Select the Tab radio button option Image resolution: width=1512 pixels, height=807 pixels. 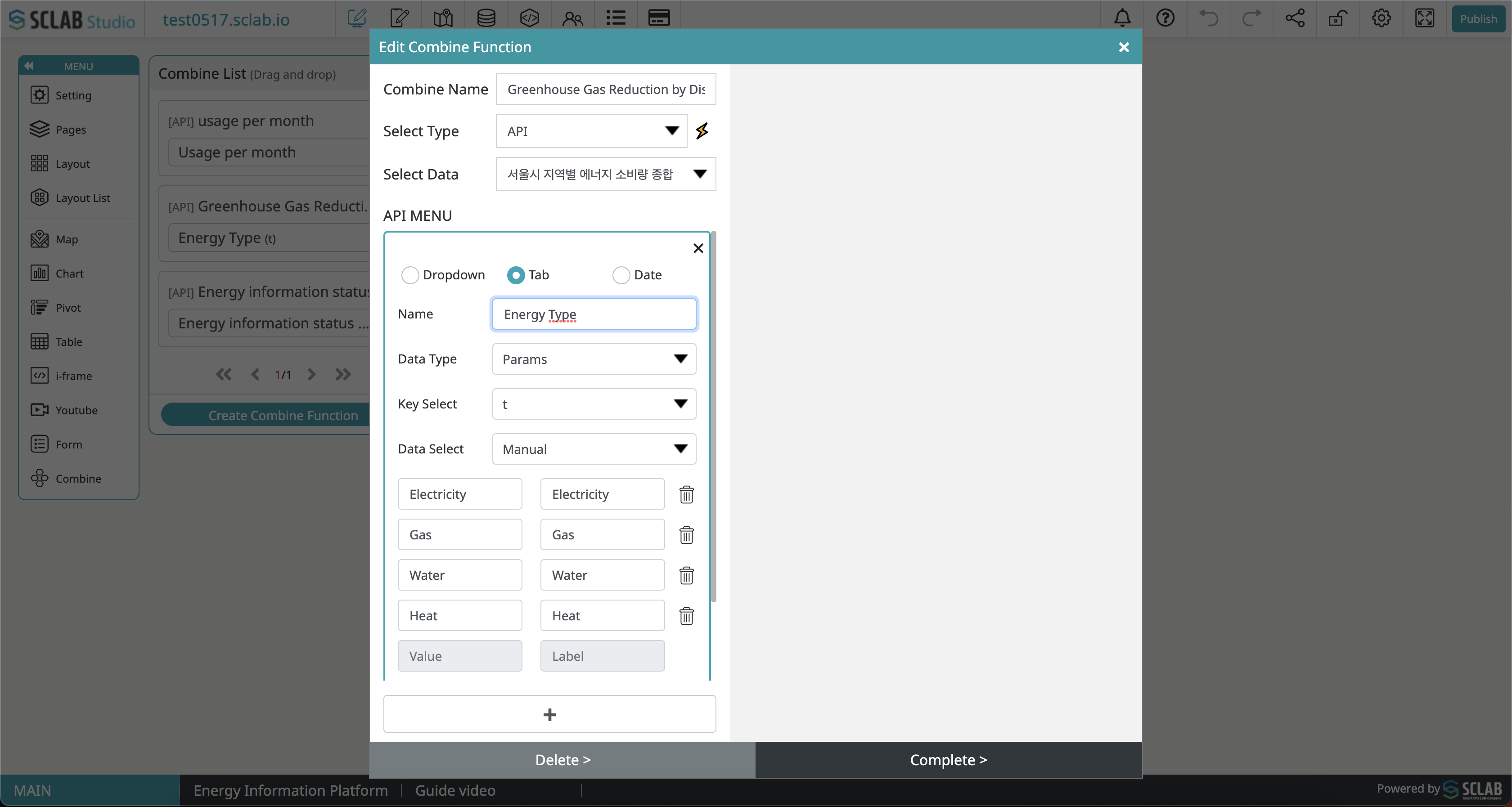[x=516, y=275]
